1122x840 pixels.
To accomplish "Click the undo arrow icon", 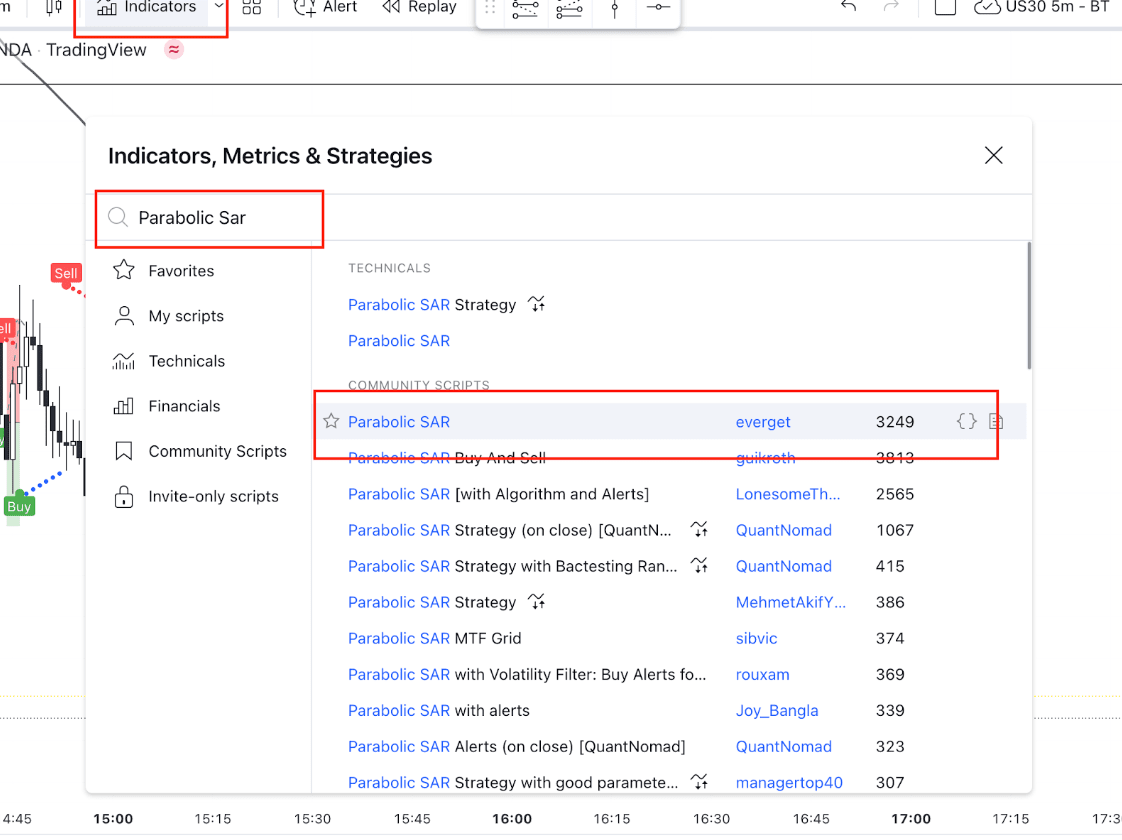I will pos(849,7).
